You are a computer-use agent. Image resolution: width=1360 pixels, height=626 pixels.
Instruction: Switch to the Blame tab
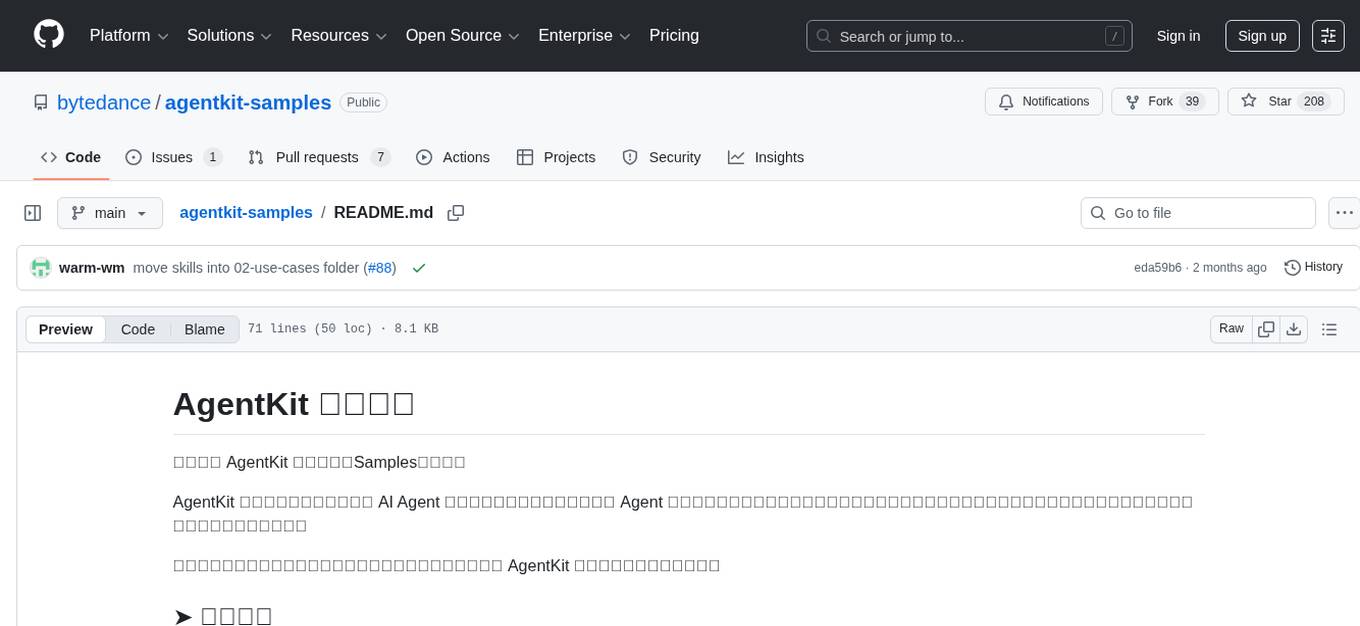[x=204, y=329]
